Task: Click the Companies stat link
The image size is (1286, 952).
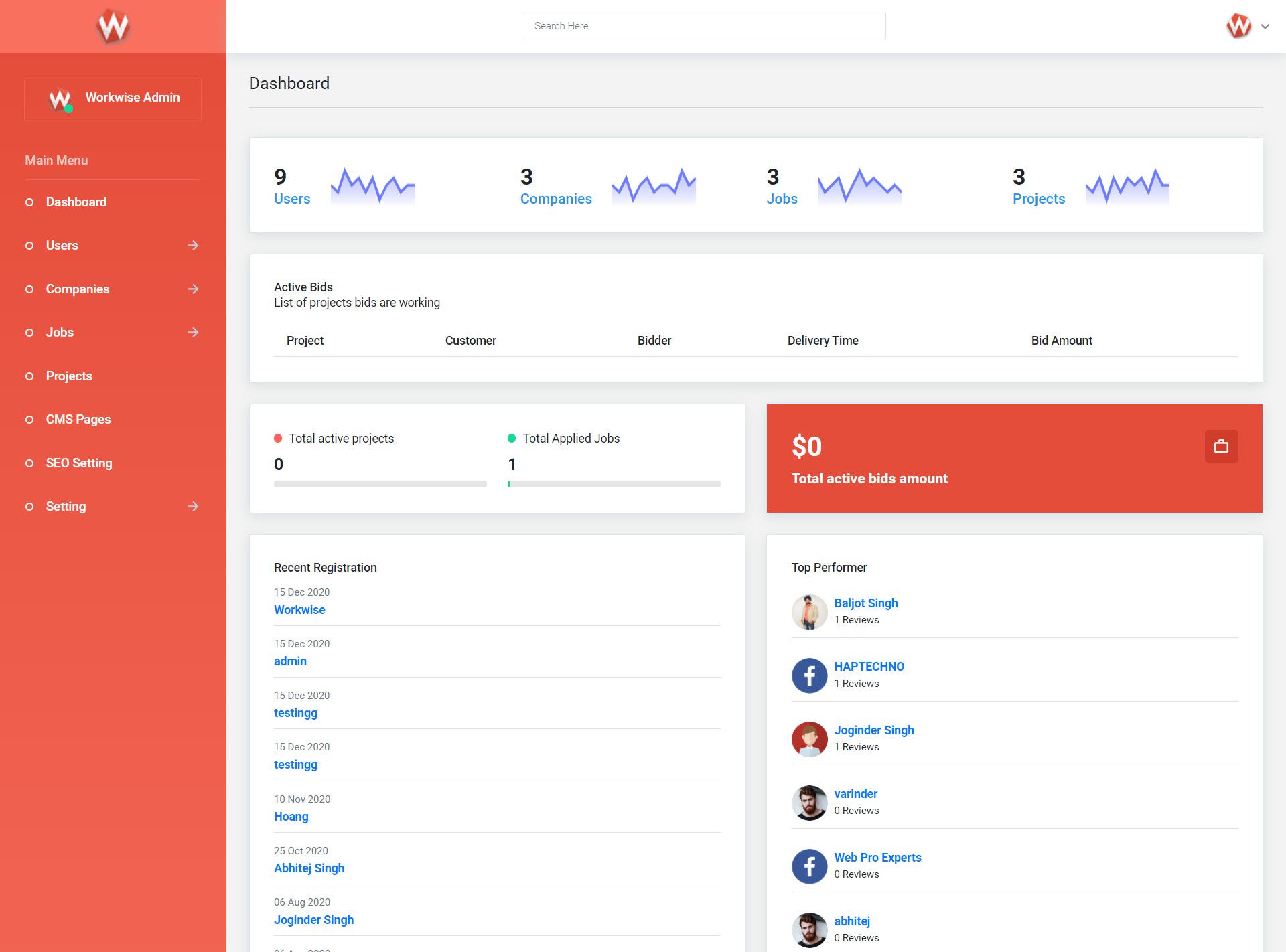Action: (556, 199)
